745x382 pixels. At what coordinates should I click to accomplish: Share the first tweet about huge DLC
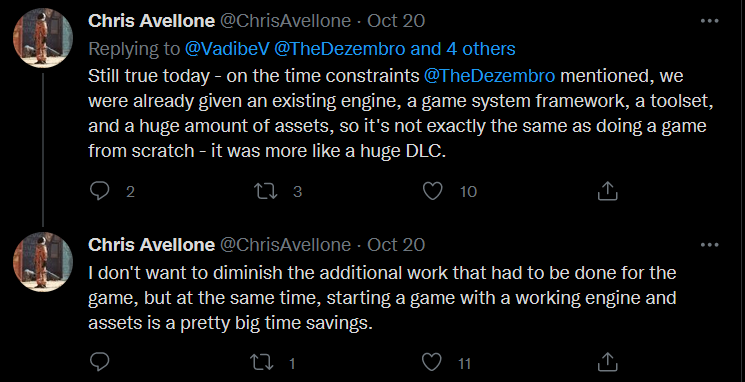click(x=607, y=191)
